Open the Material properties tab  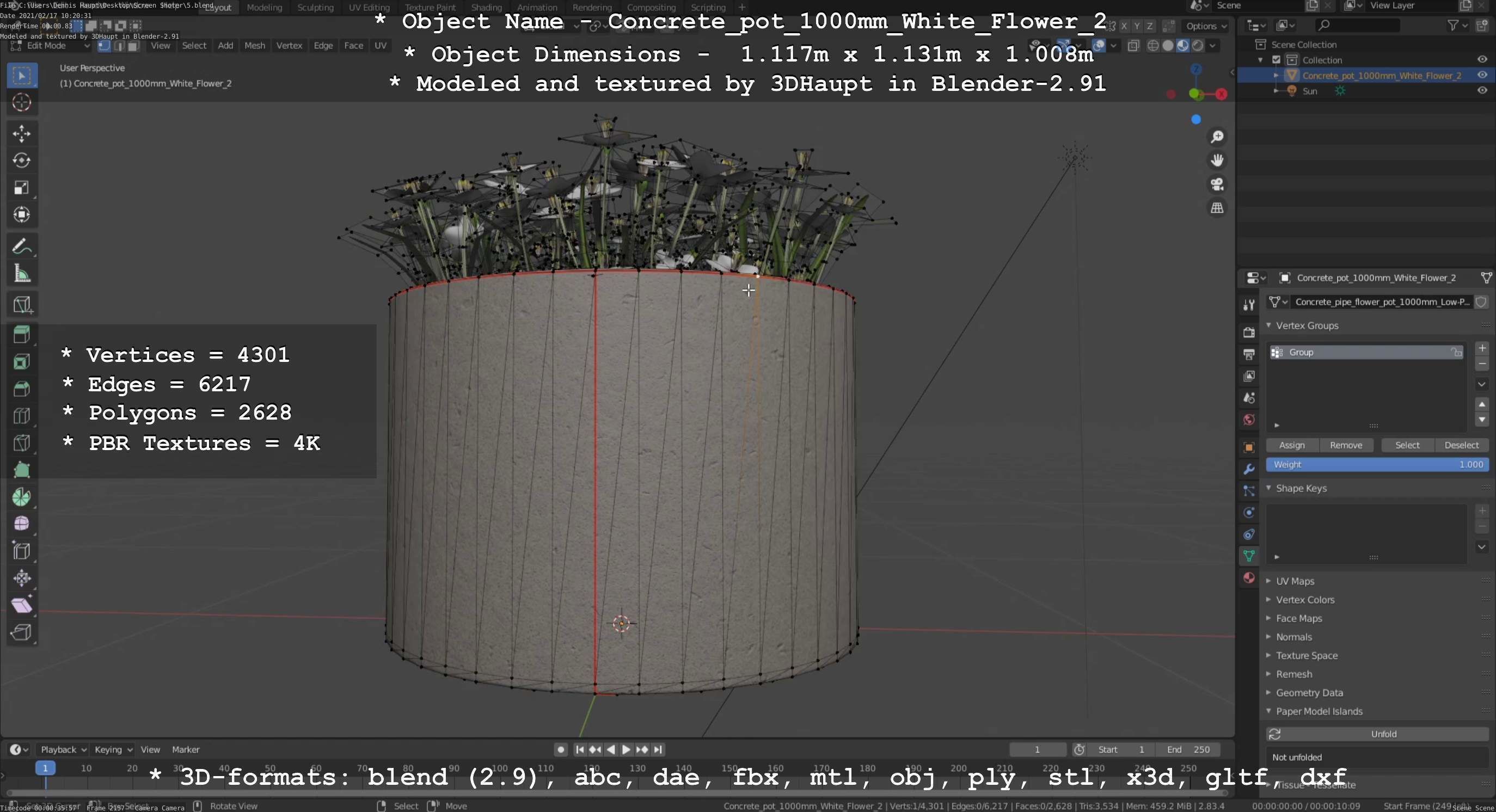click(1249, 577)
